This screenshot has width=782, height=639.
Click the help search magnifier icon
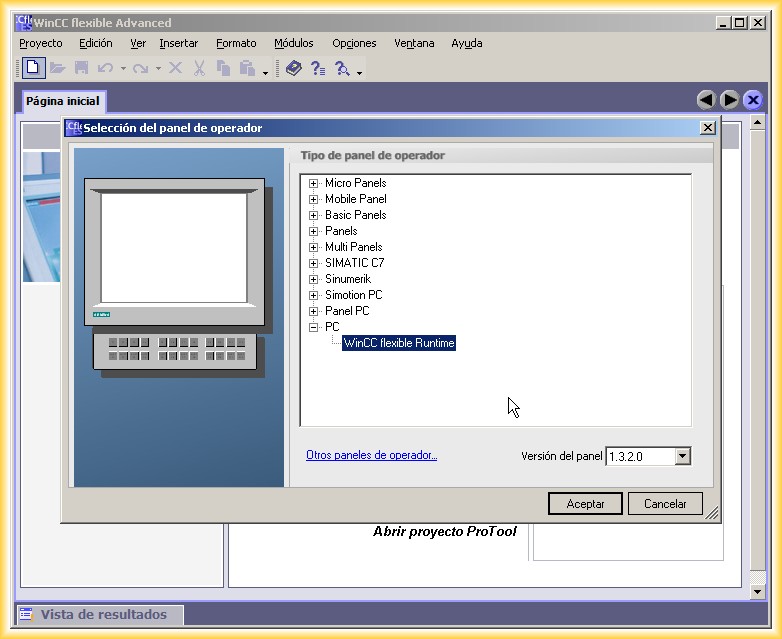pyautogui.click(x=342, y=68)
